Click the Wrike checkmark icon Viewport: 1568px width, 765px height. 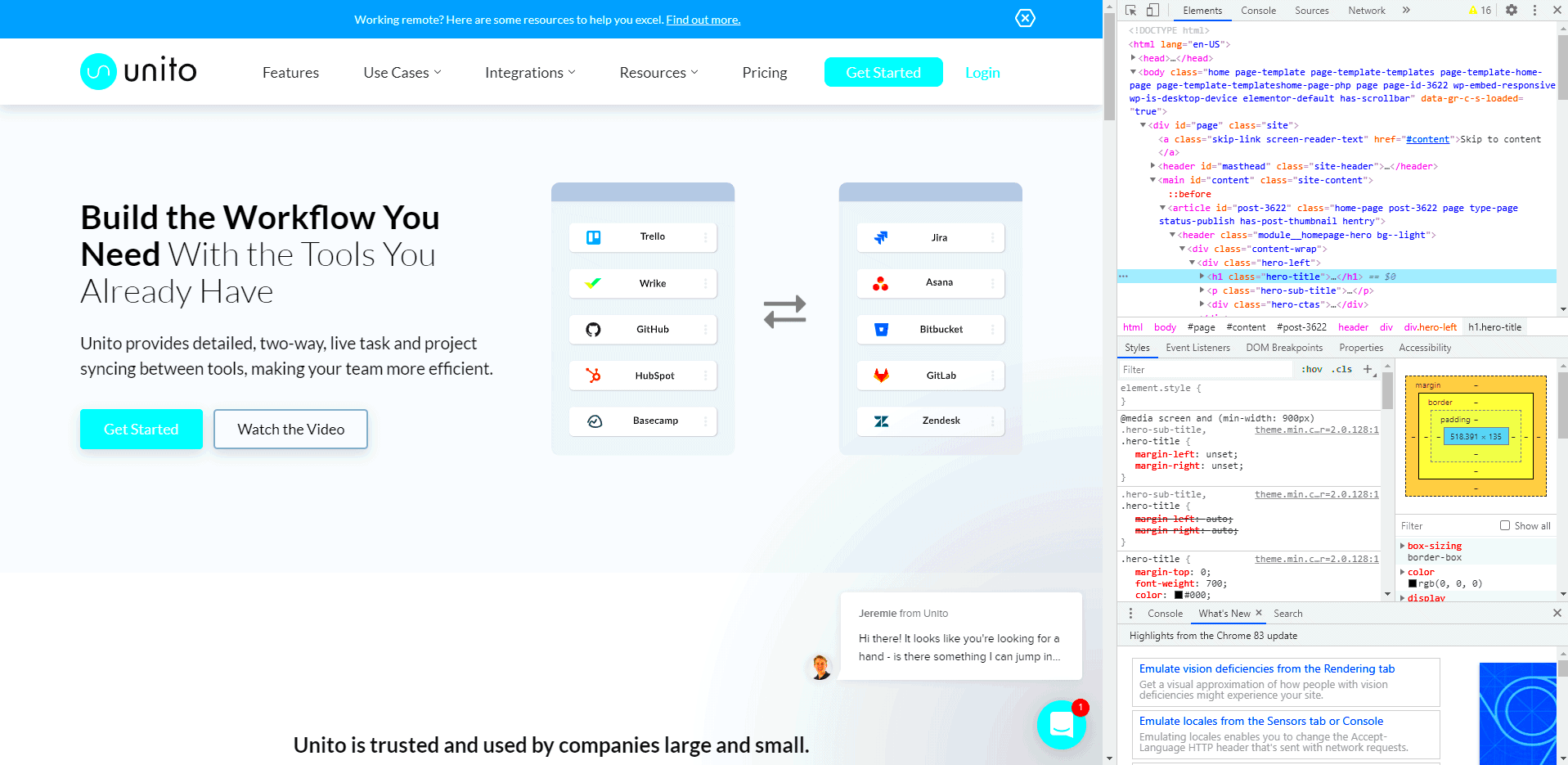[x=594, y=283]
